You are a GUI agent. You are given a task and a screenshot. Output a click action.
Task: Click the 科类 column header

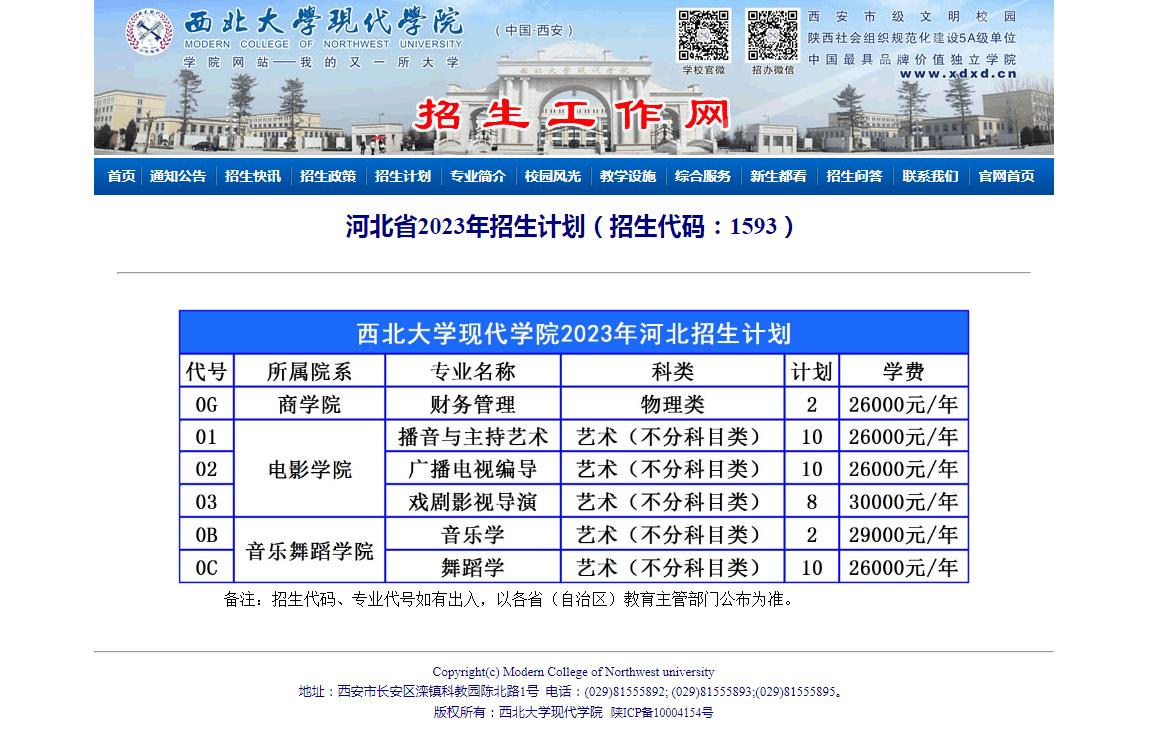pyautogui.click(x=673, y=372)
